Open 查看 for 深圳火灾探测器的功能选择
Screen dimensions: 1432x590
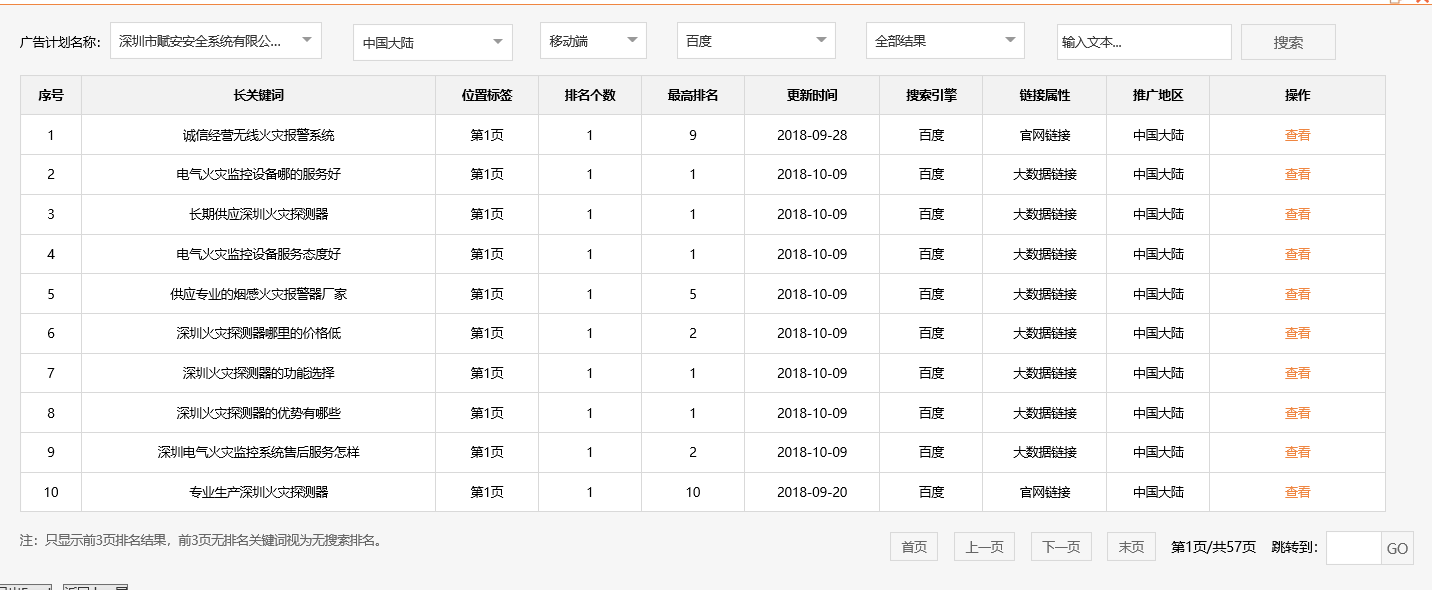click(x=1297, y=372)
